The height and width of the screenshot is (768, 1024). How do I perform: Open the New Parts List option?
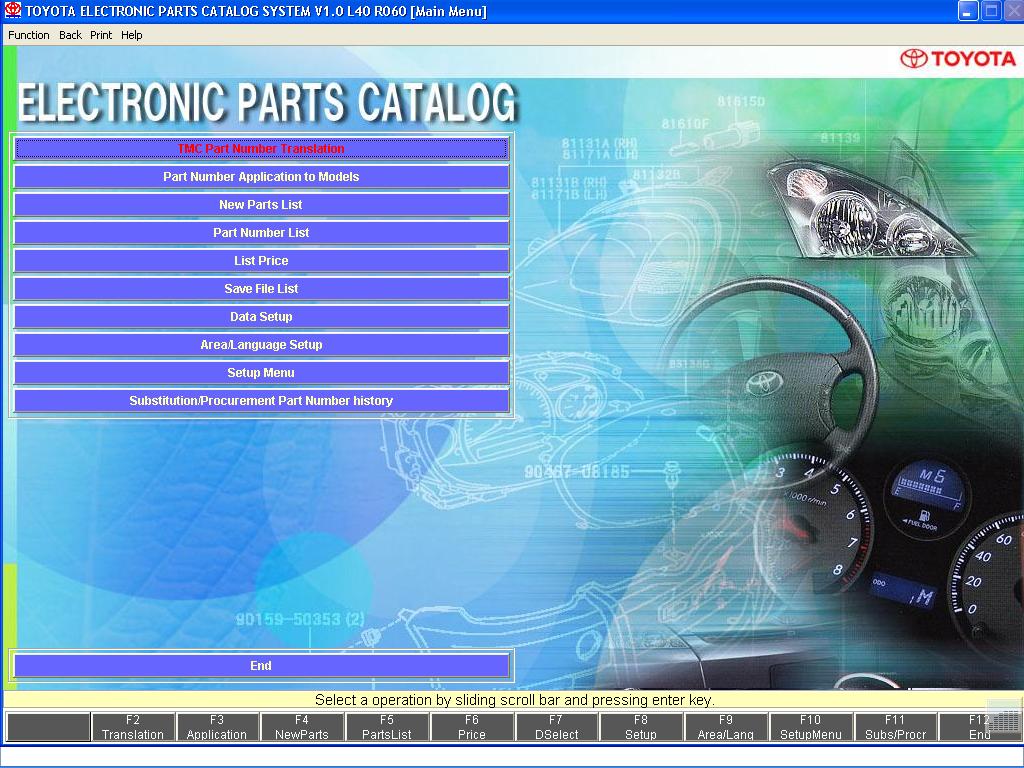click(x=261, y=205)
